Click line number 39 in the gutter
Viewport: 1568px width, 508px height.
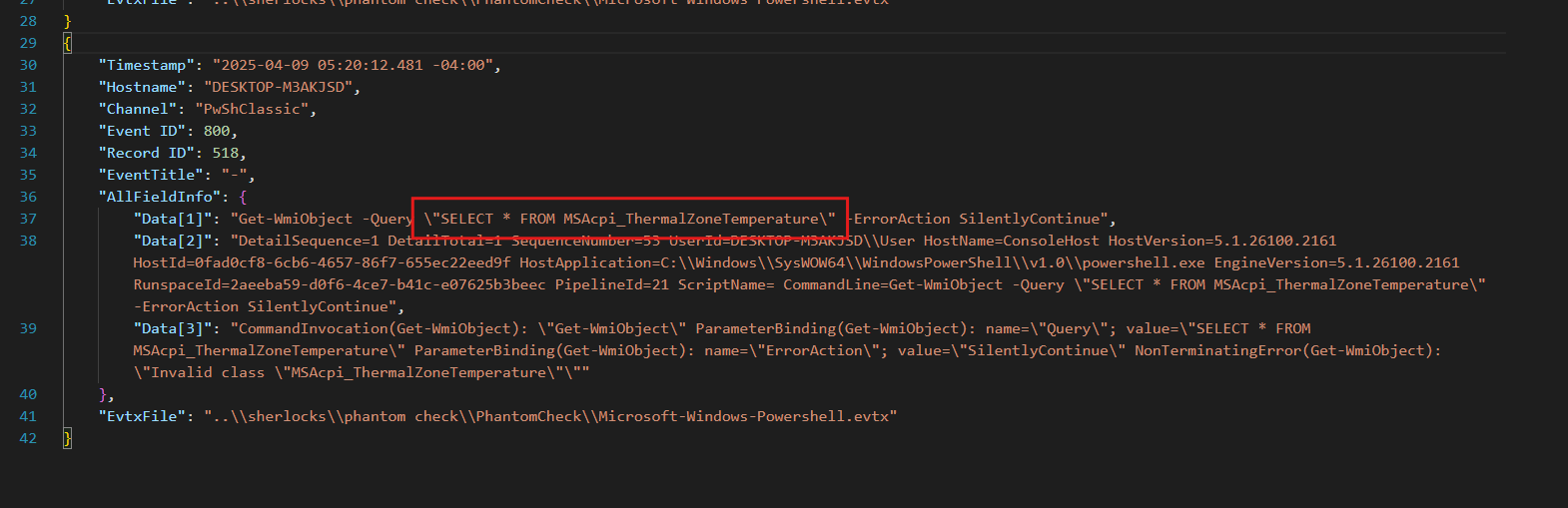[28, 328]
